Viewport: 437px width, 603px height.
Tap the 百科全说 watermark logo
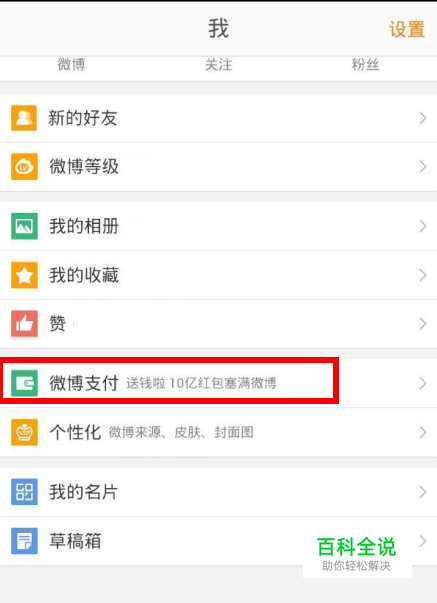point(357,553)
